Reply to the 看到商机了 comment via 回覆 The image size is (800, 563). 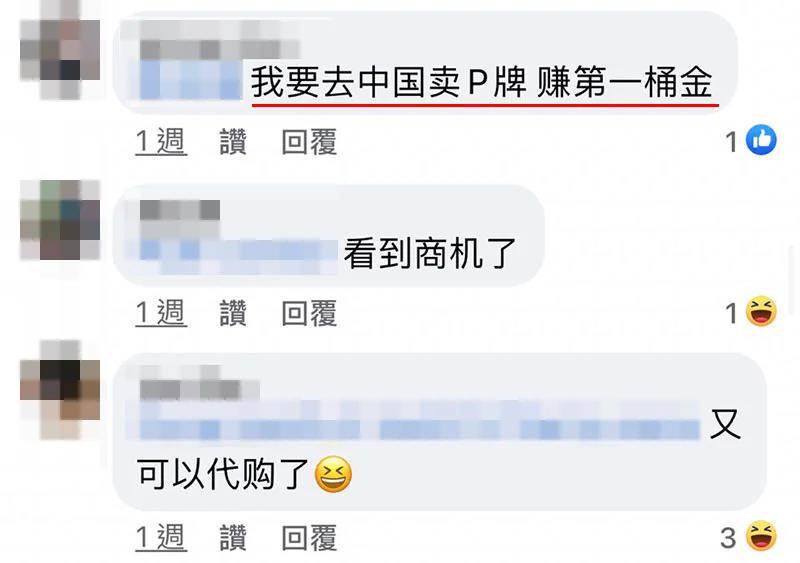click(309, 313)
